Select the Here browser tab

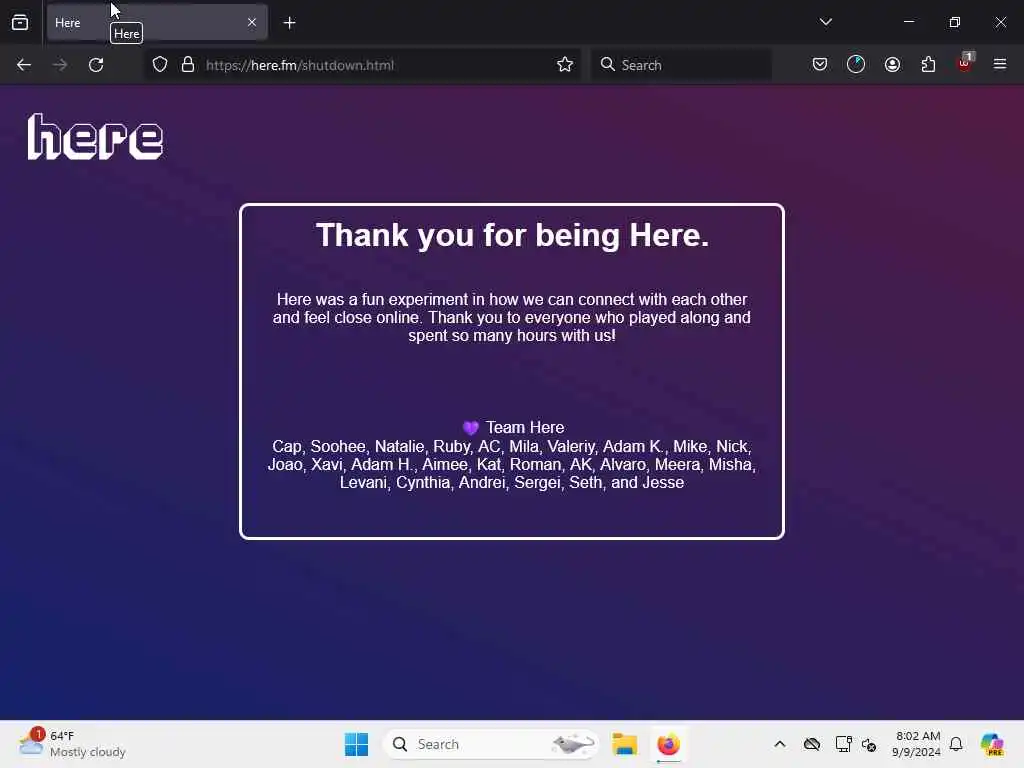[157, 22]
